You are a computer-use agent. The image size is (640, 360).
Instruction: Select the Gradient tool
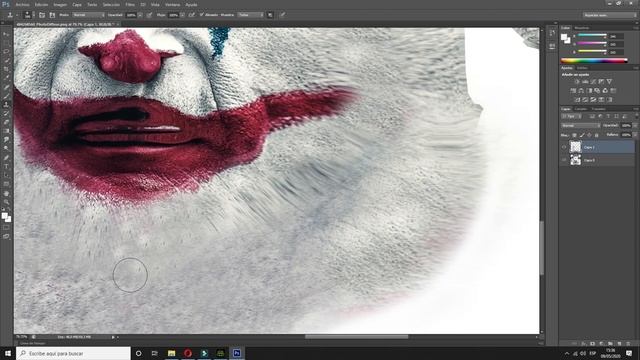coord(6,131)
